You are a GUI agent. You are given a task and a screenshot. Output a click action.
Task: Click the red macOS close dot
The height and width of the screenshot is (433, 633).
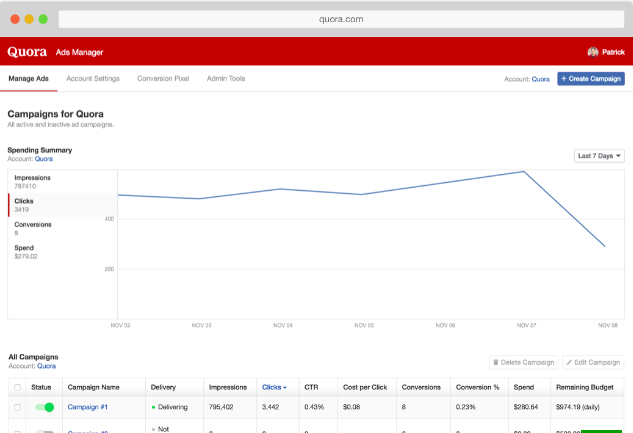(x=15, y=19)
